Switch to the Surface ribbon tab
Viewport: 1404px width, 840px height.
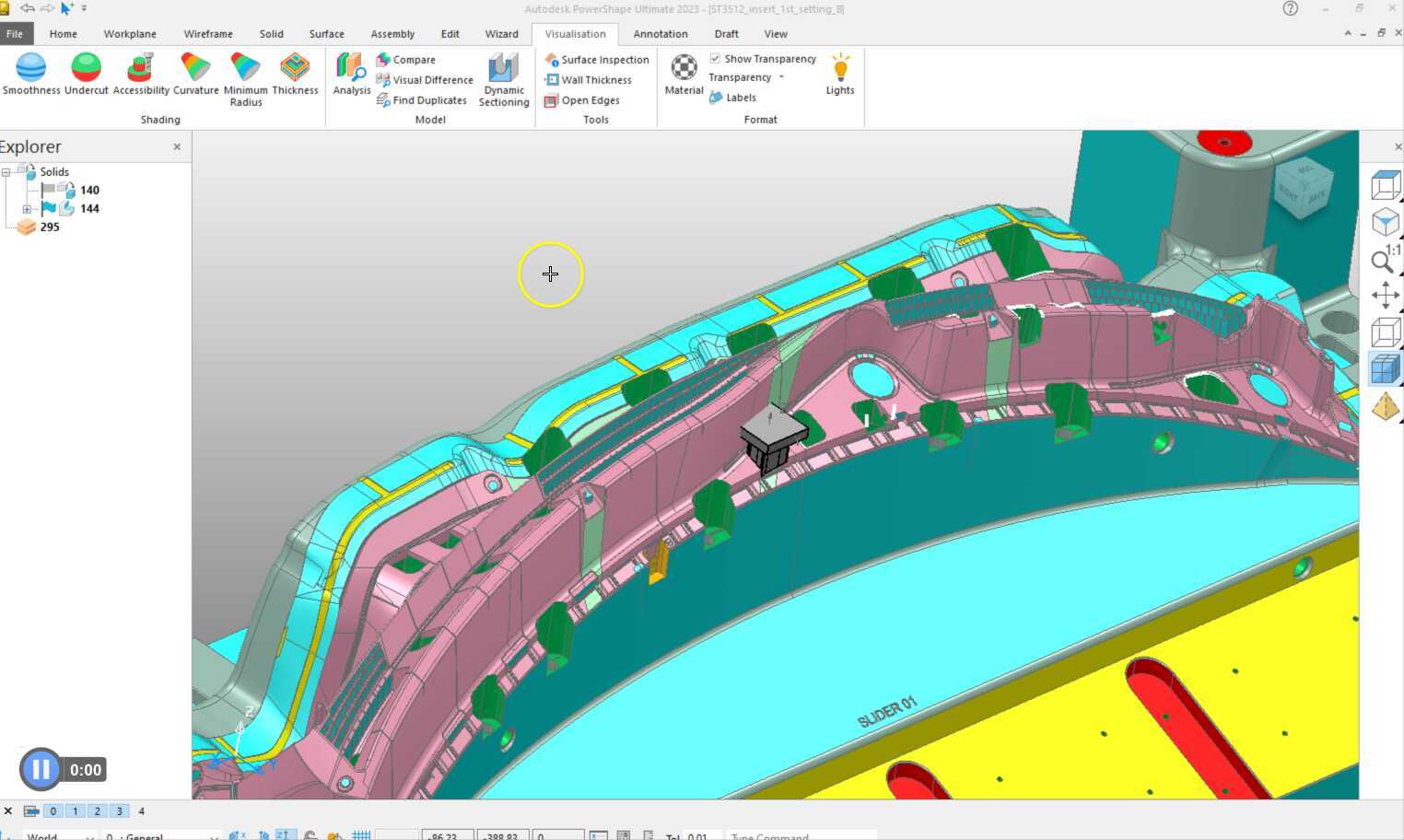(326, 34)
